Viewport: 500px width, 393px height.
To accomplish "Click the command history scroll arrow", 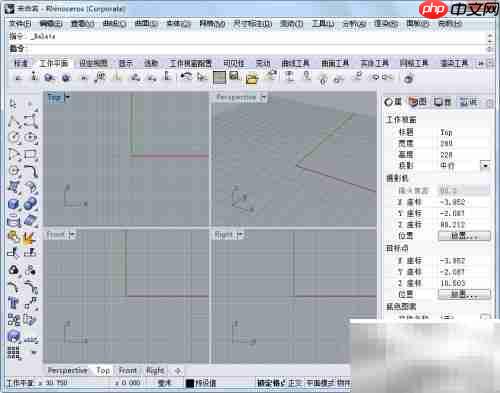I will pos(490,36).
